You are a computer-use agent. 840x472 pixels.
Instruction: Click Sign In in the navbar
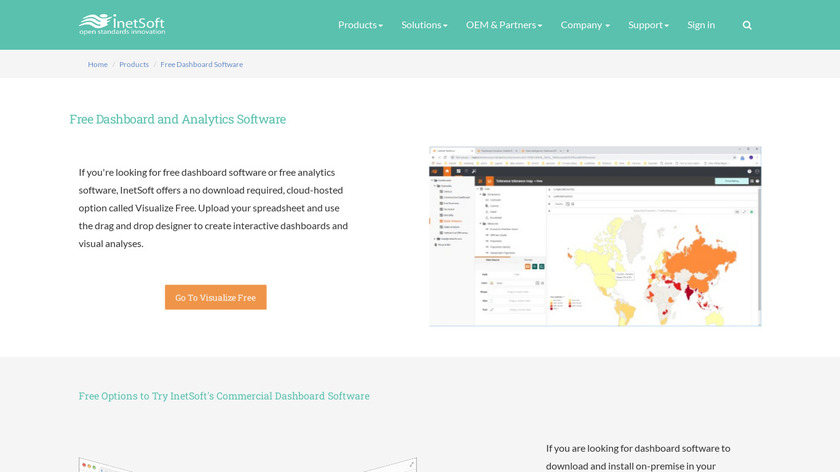coord(701,25)
